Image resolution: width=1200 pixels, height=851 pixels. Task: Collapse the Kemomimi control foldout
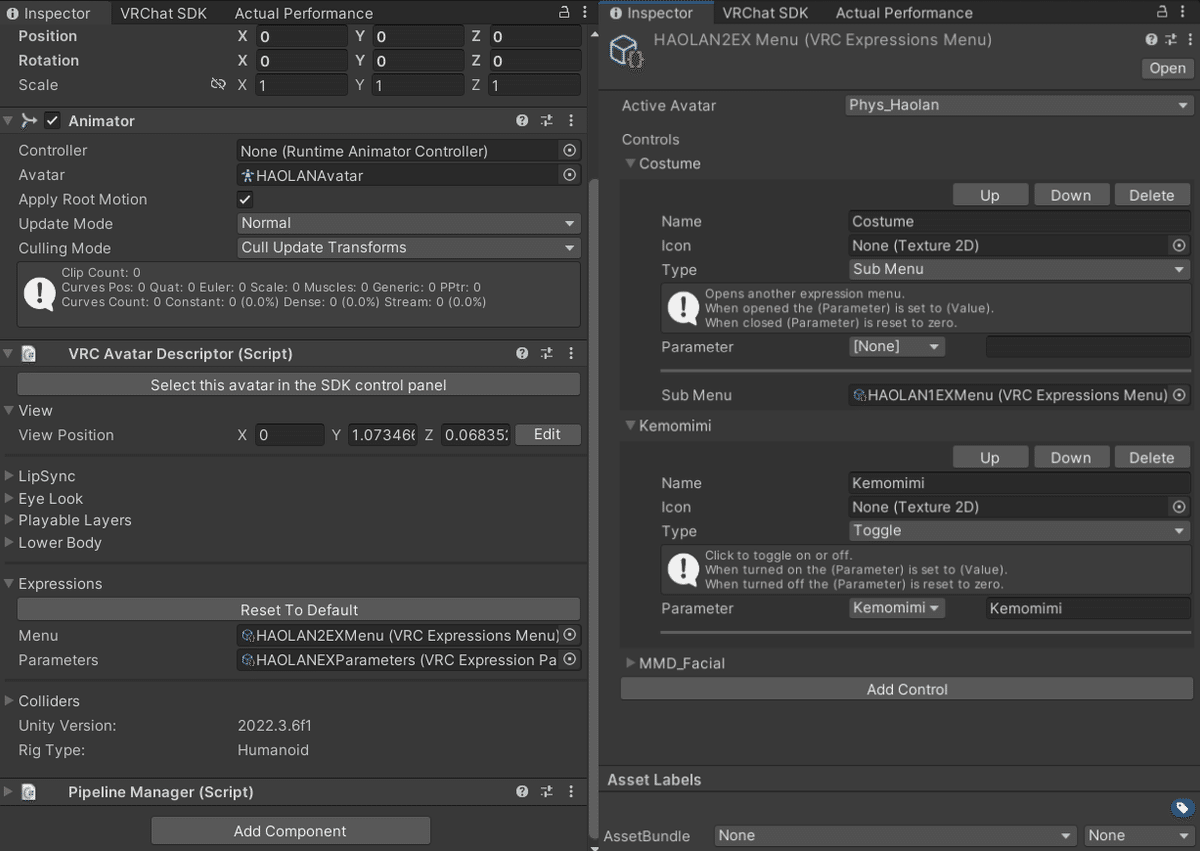click(630, 426)
